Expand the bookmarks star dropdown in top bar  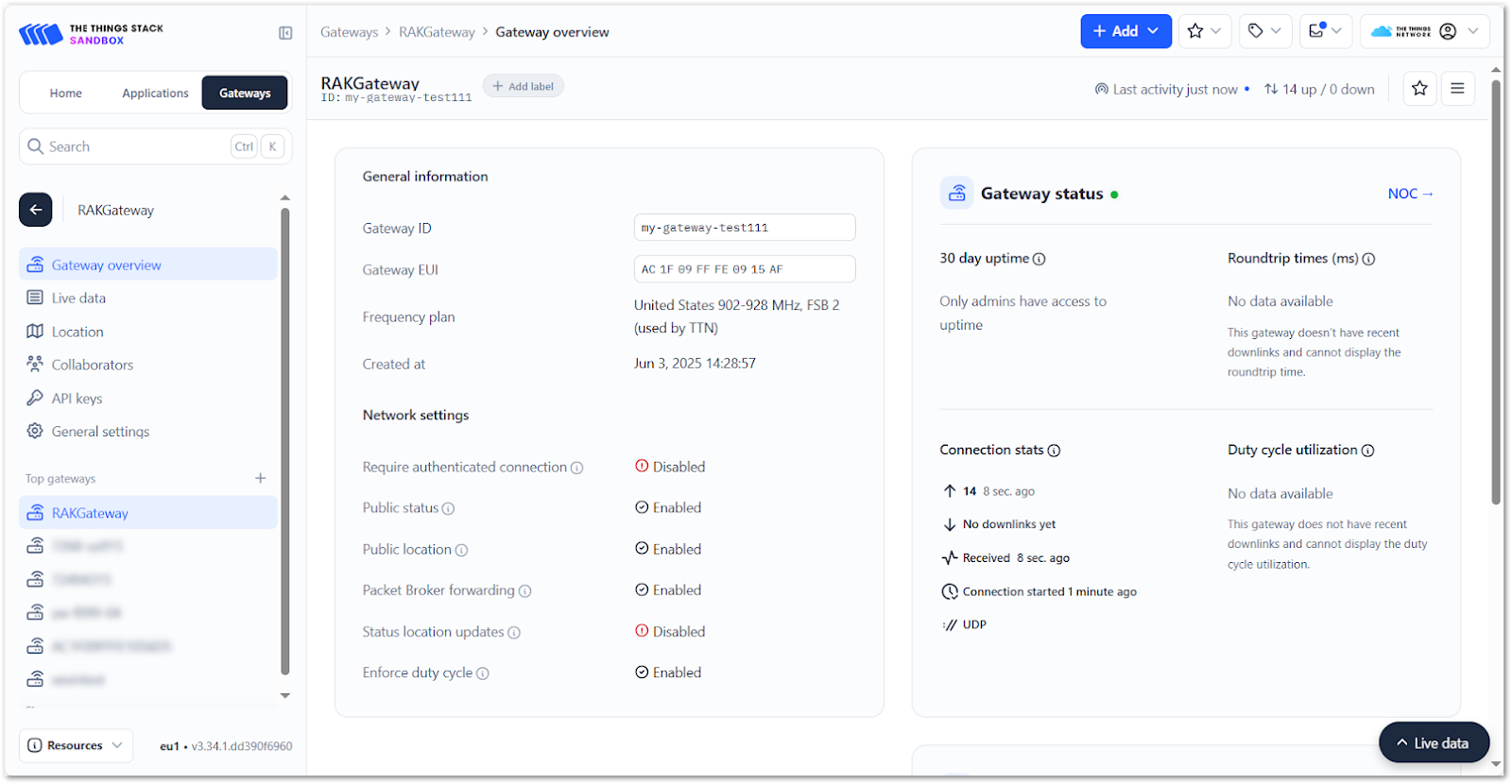click(x=1204, y=31)
